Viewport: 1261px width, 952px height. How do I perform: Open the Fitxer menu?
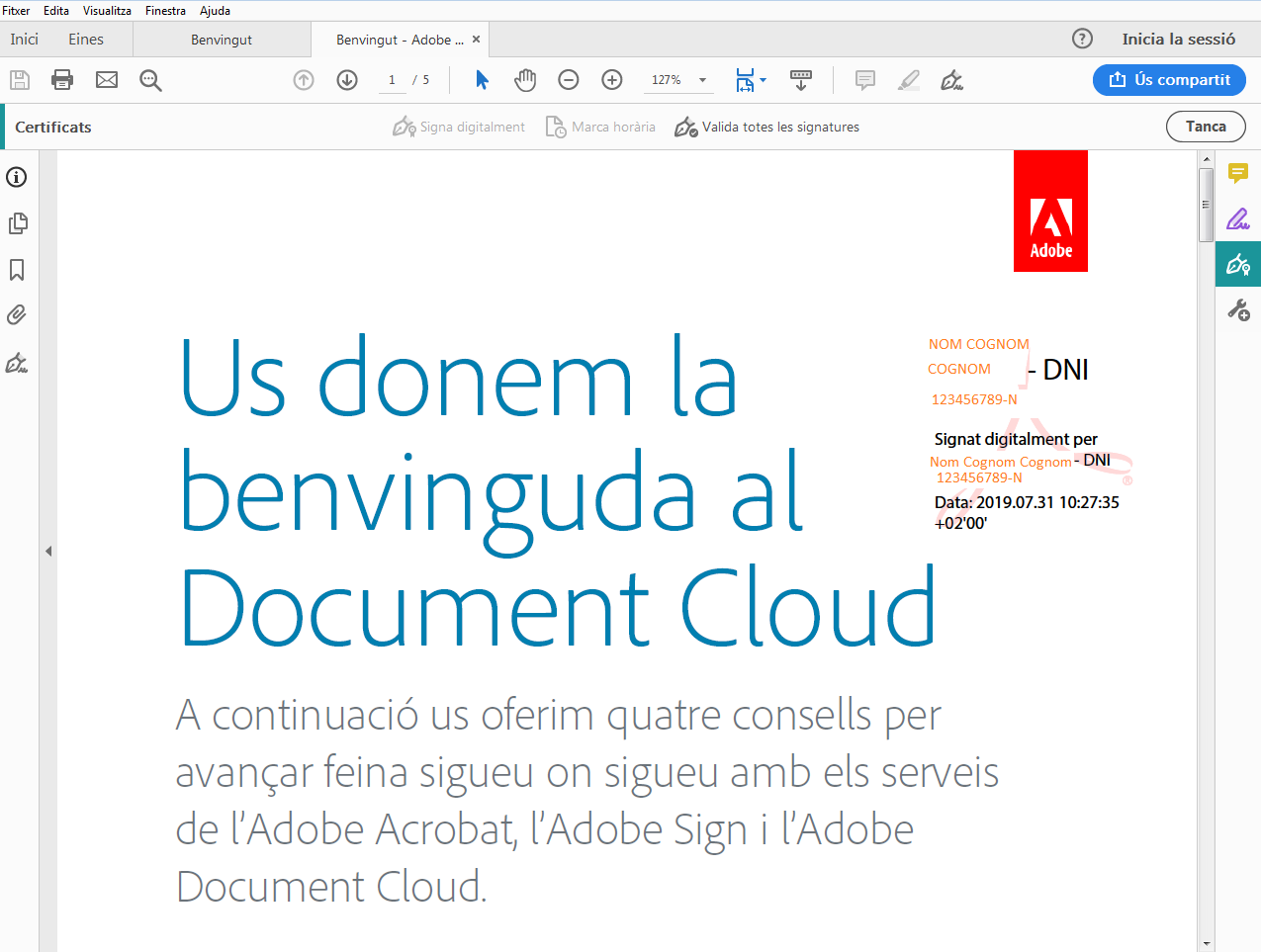click(x=16, y=11)
